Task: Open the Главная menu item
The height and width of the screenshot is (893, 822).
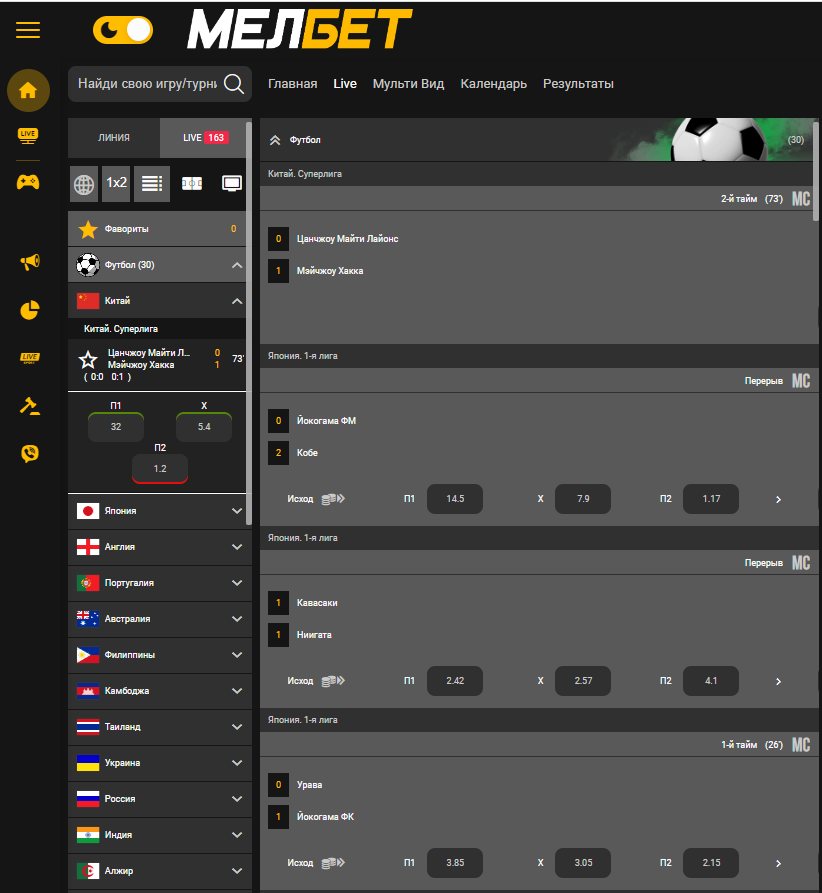Action: pyautogui.click(x=292, y=84)
